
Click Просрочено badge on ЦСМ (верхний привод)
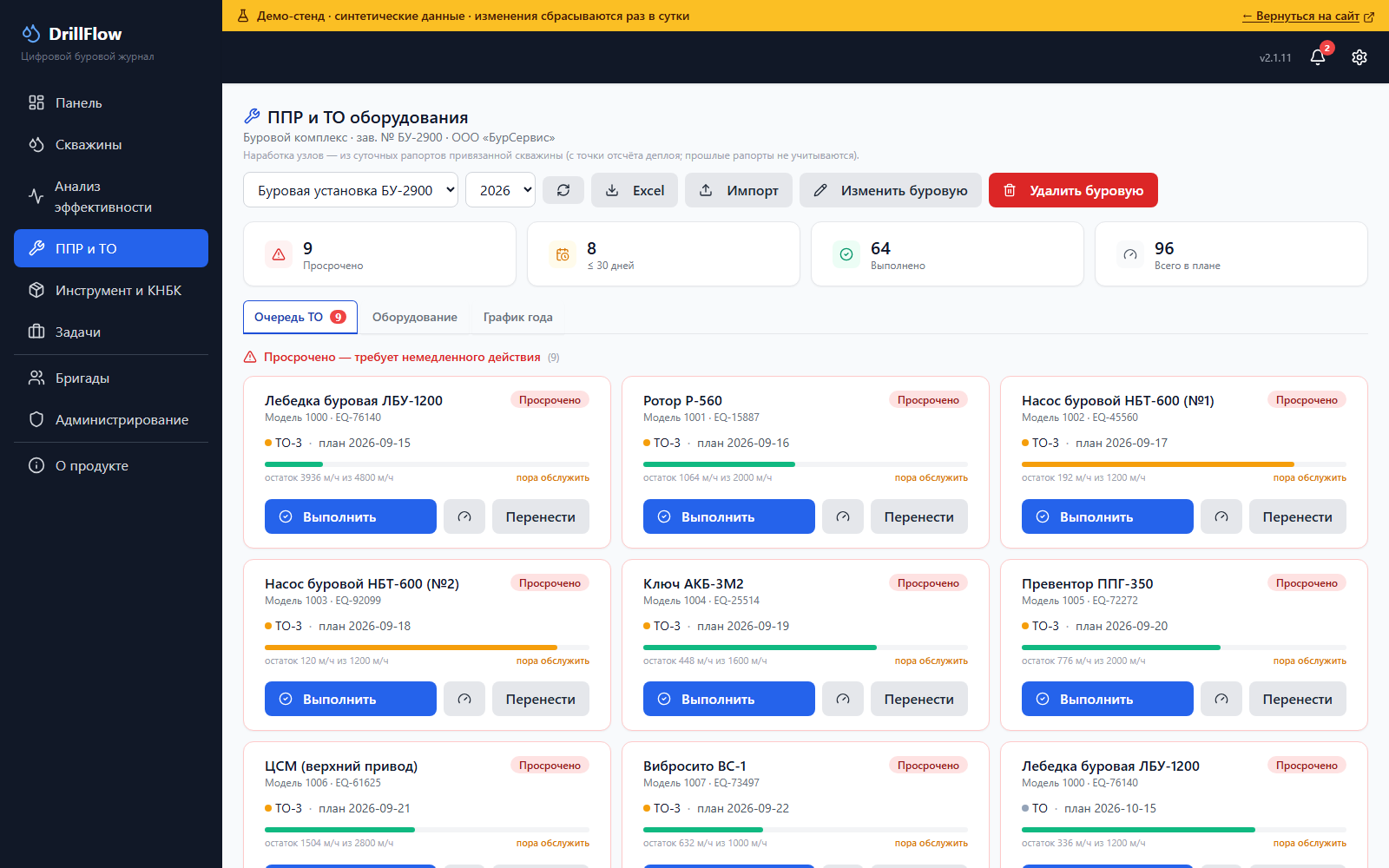tap(550, 766)
